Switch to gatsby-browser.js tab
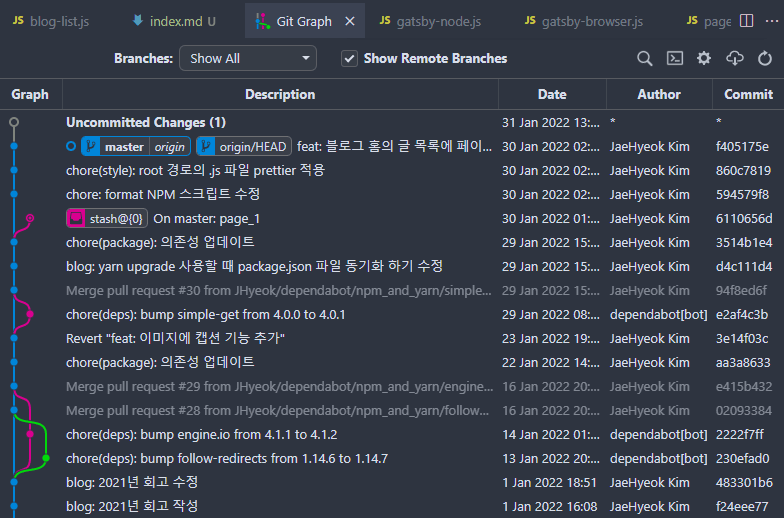Screen dimensions: 784x518 [x=584, y=21]
